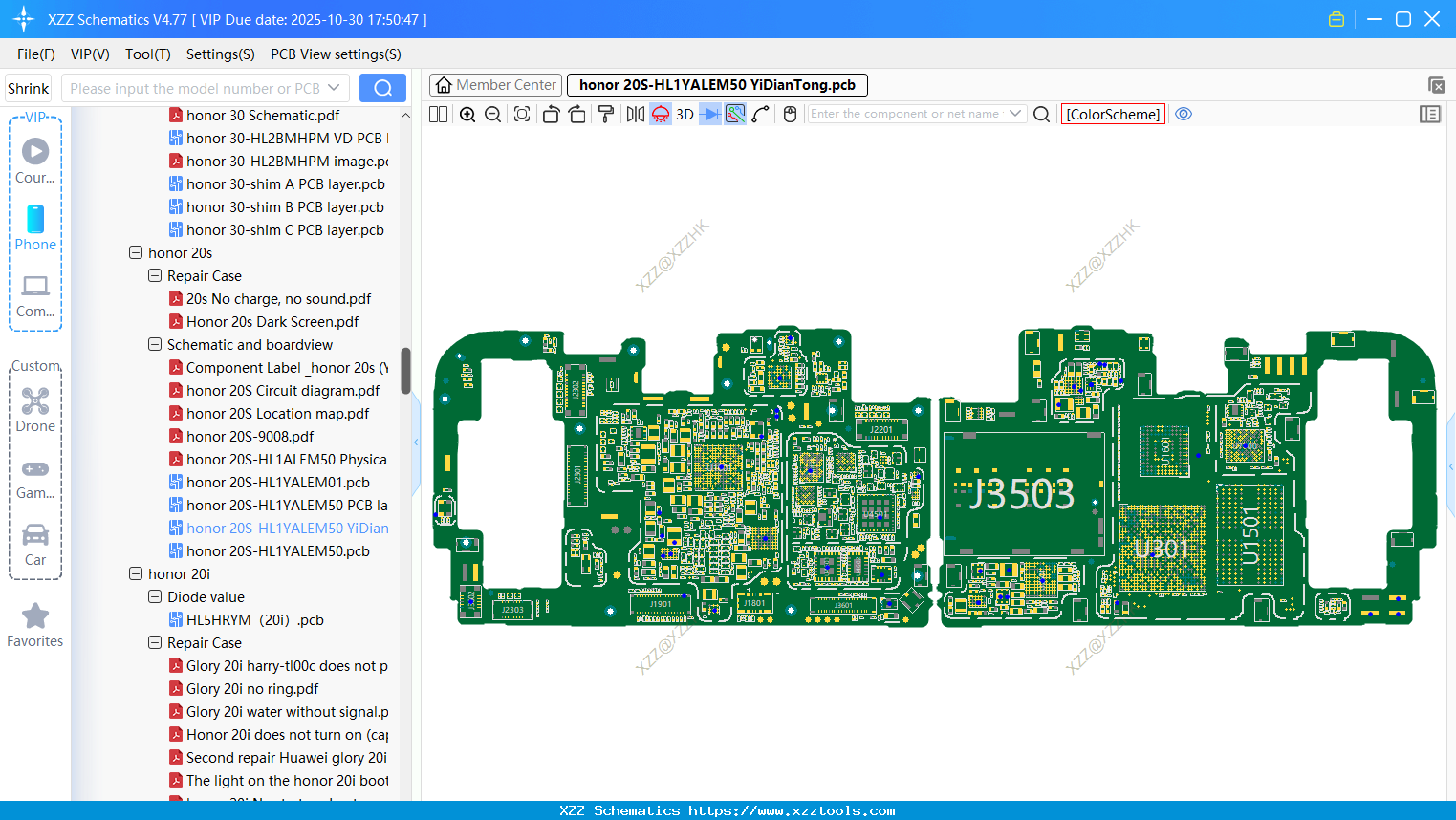Click the J3503 connector on the board
Viewport: 1456px width, 820px height.
click(x=1022, y=494)
